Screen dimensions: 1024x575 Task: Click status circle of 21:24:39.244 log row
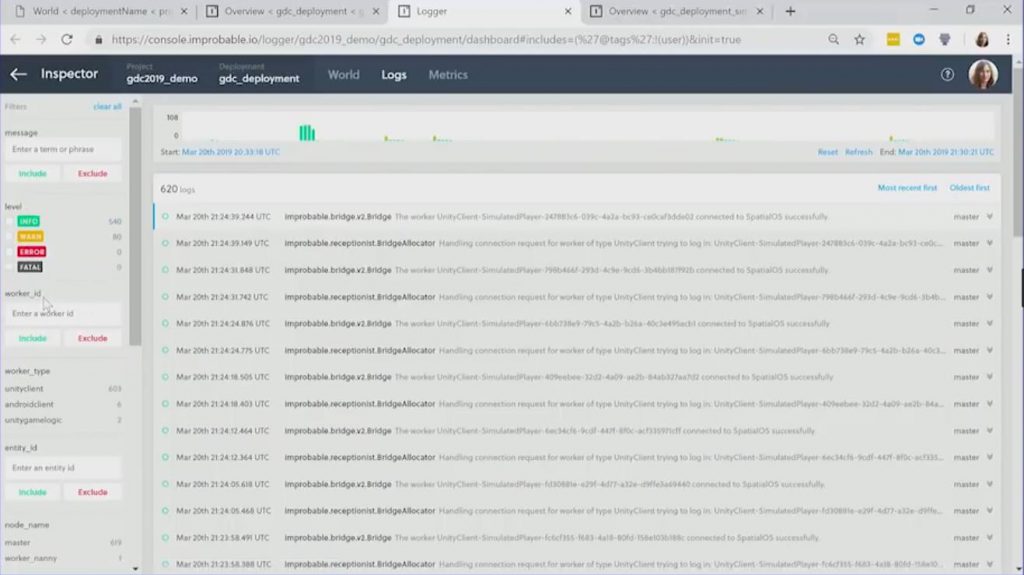[x=165, y=216]
